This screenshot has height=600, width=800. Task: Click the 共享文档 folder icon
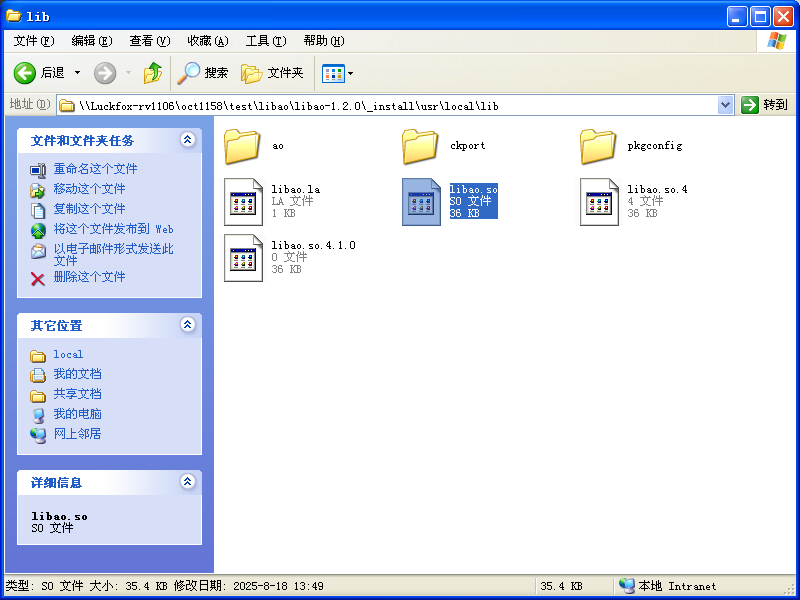click(38, 395)
